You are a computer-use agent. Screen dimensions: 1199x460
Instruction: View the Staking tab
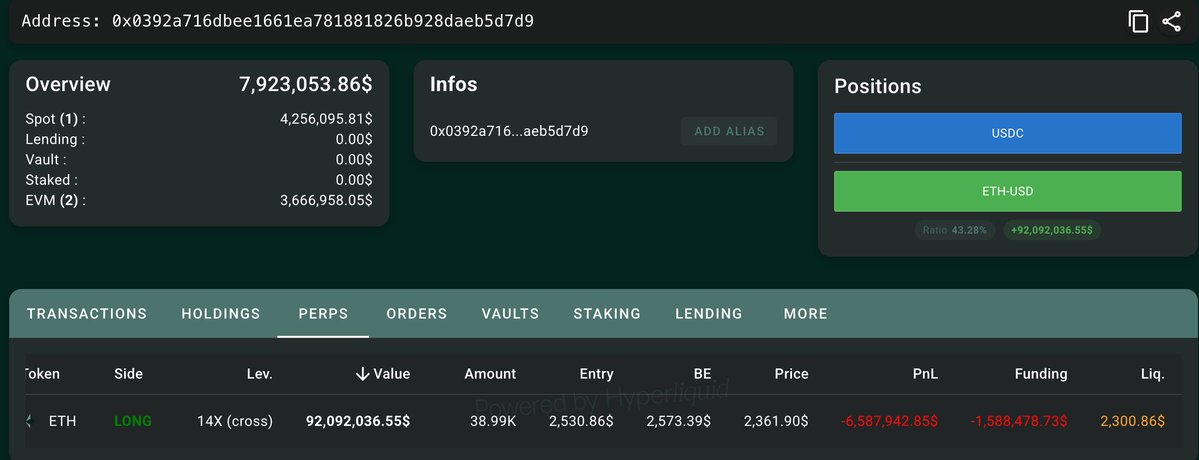[607, 313]
